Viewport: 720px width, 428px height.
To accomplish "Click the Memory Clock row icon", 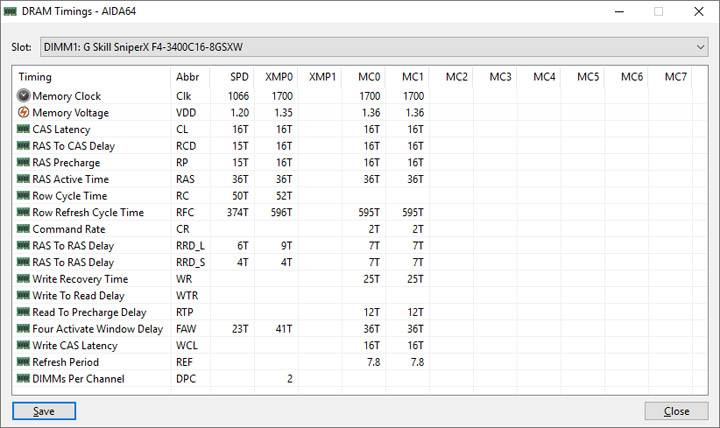I will [x=23, y=96].
